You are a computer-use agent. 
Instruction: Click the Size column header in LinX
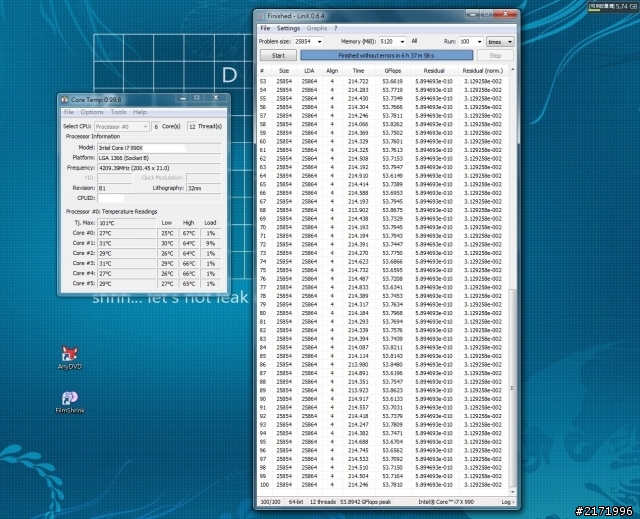click(284, 71)
